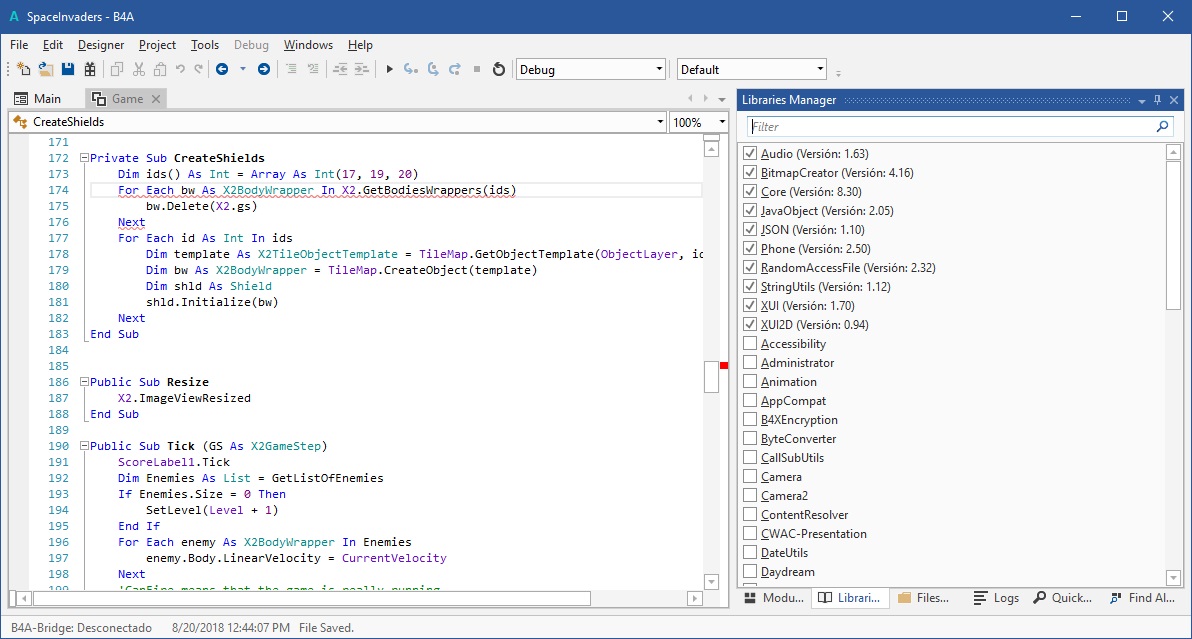Enable the Camera library checkbox
This screenshot has height=639, width=1192.
click(750, 477)
